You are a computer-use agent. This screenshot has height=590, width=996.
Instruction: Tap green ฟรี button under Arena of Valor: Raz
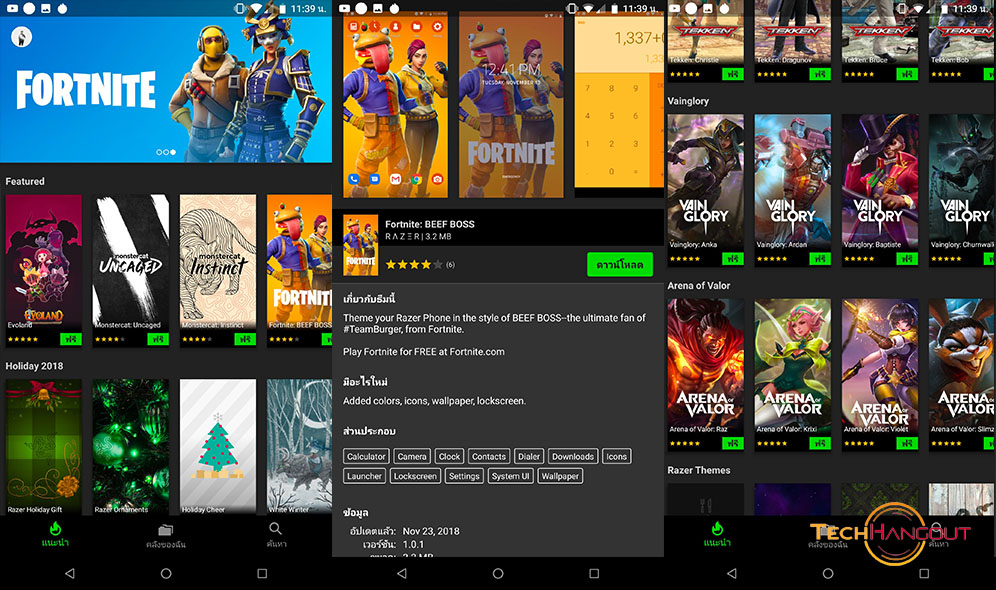pyautogui.click(x=732, y=443)
